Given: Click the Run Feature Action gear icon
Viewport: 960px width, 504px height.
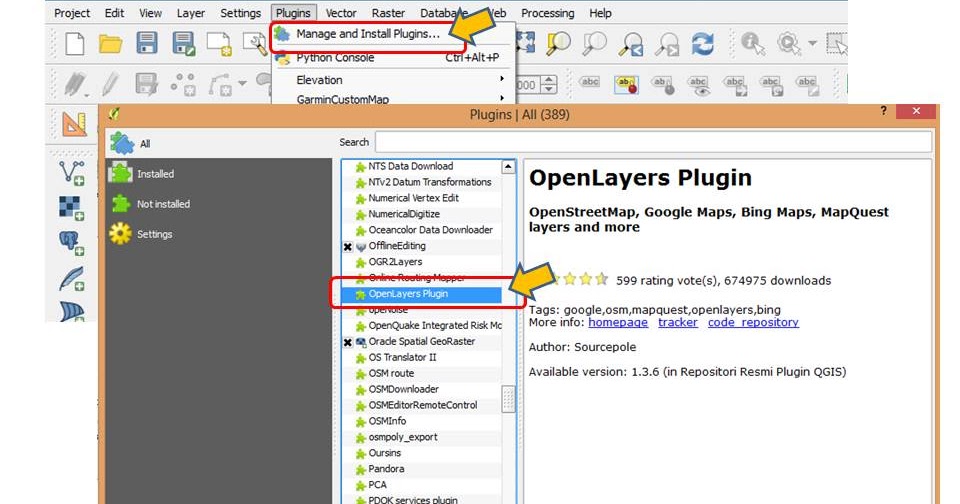Looking at the screenshot, I should [789, 43].
